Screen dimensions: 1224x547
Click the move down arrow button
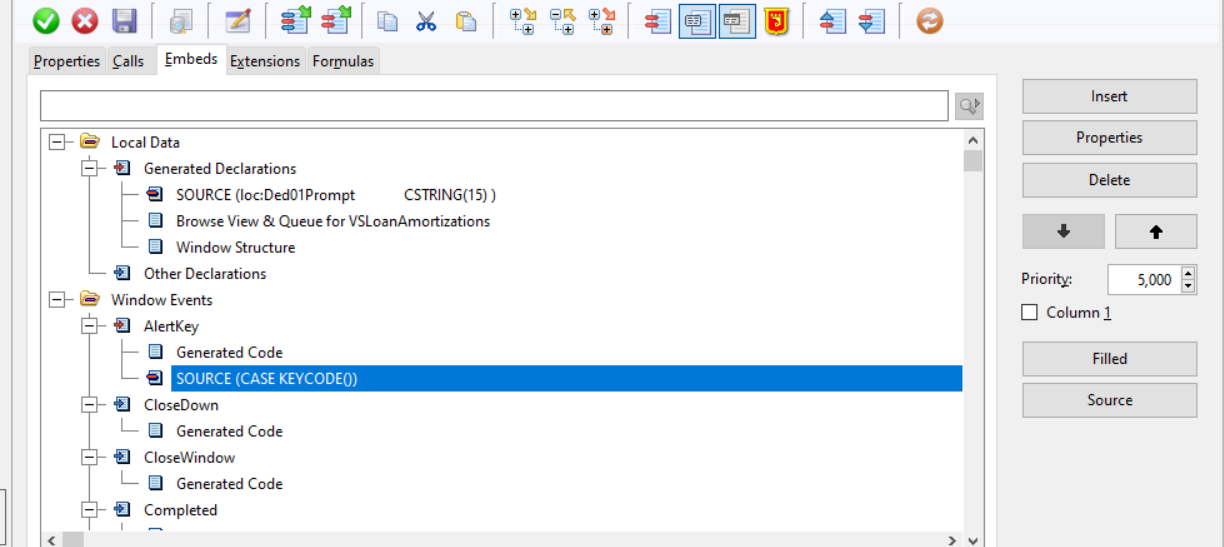tap(1063, 231)
